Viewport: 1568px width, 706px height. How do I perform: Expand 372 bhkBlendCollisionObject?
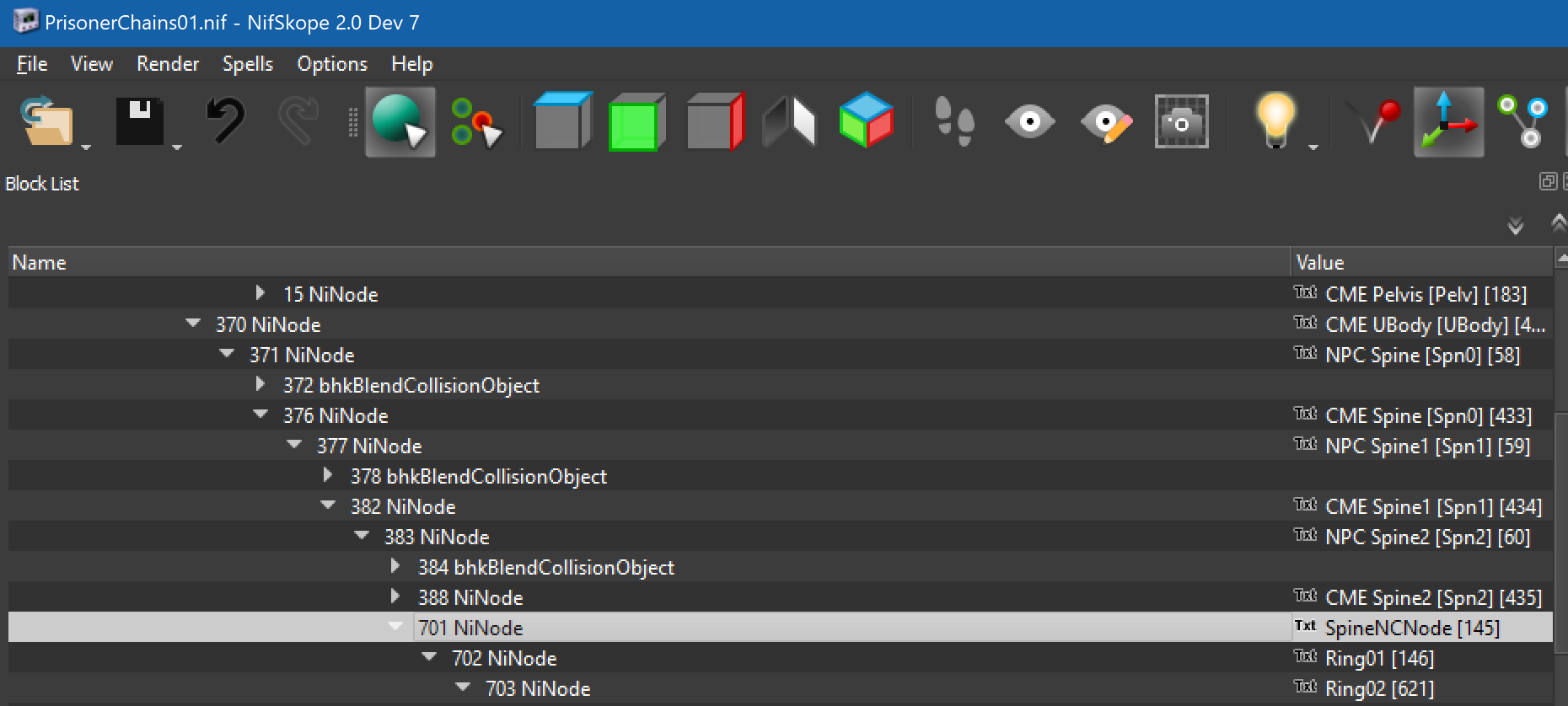click(x=260, y=383)
